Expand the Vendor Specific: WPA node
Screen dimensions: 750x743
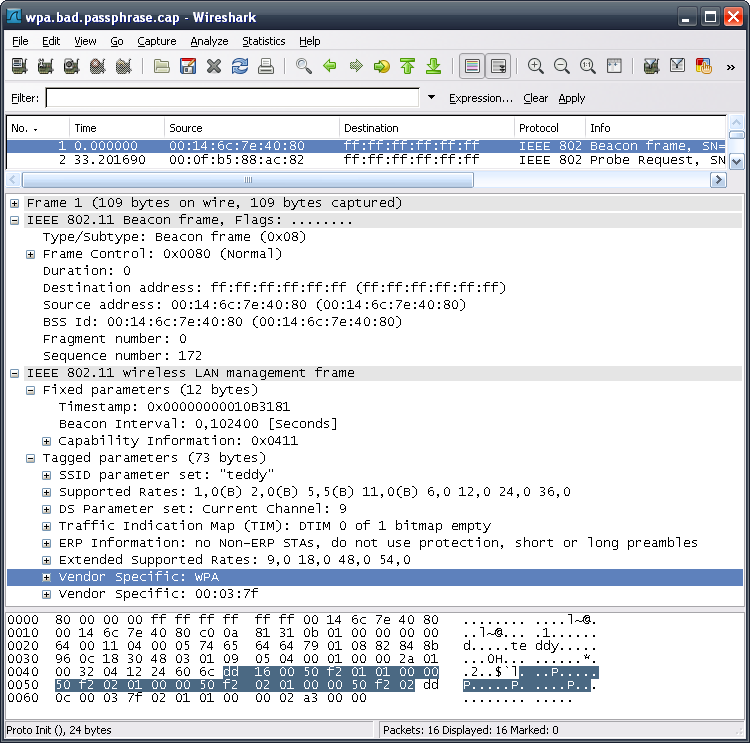coord(47,577)
